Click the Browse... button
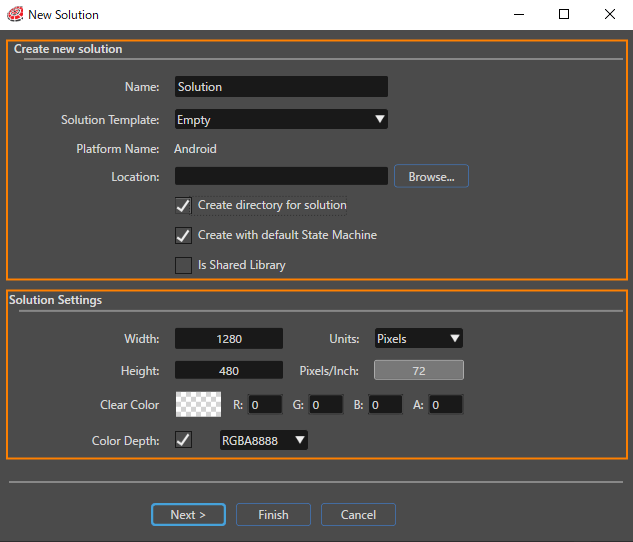Screen dimensions: 633x542 tap(431, 176)
